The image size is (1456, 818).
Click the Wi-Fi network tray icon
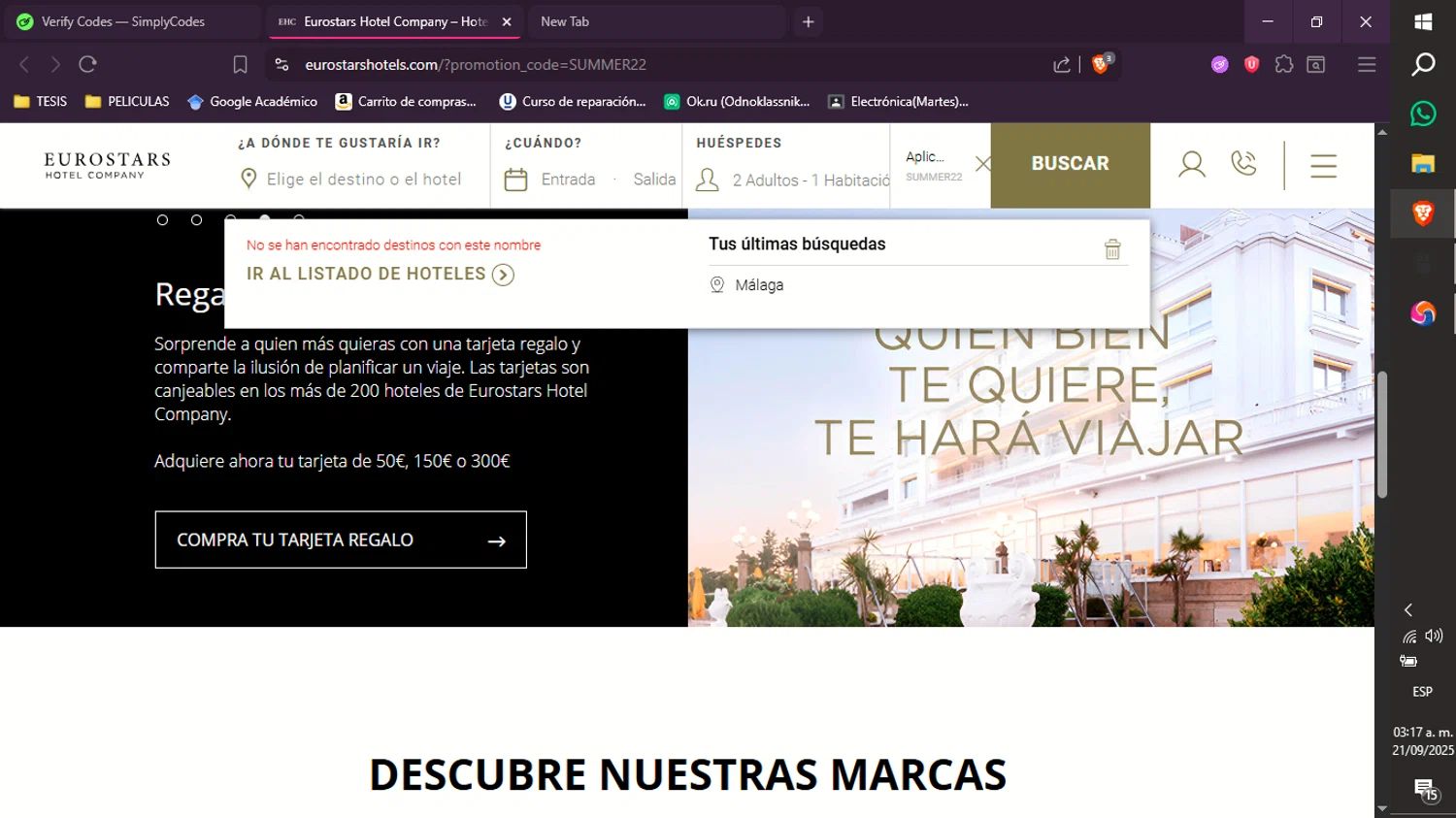point(1409,637)
